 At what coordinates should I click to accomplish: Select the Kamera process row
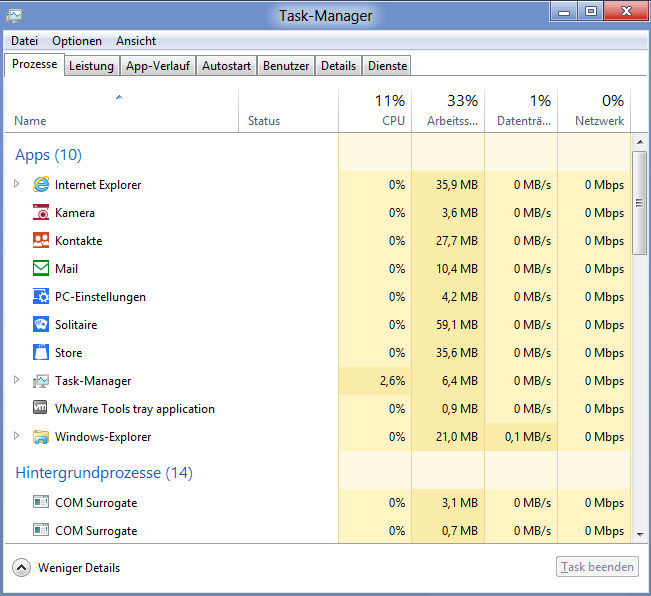(x=318, y=213)
